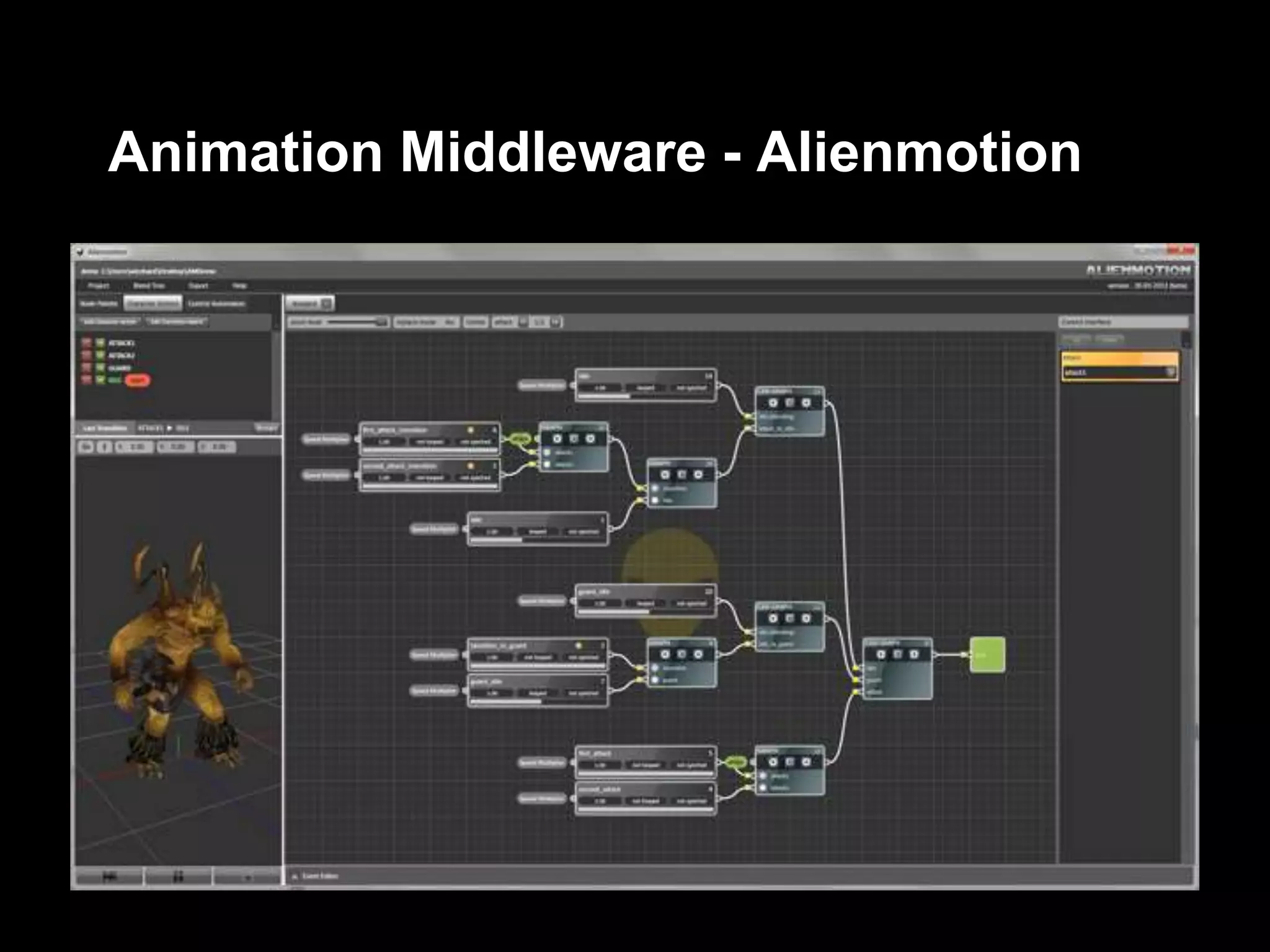Switch to the Node Palette tab
Viewport: 1270px width, 952px height.
coord(99,304)
